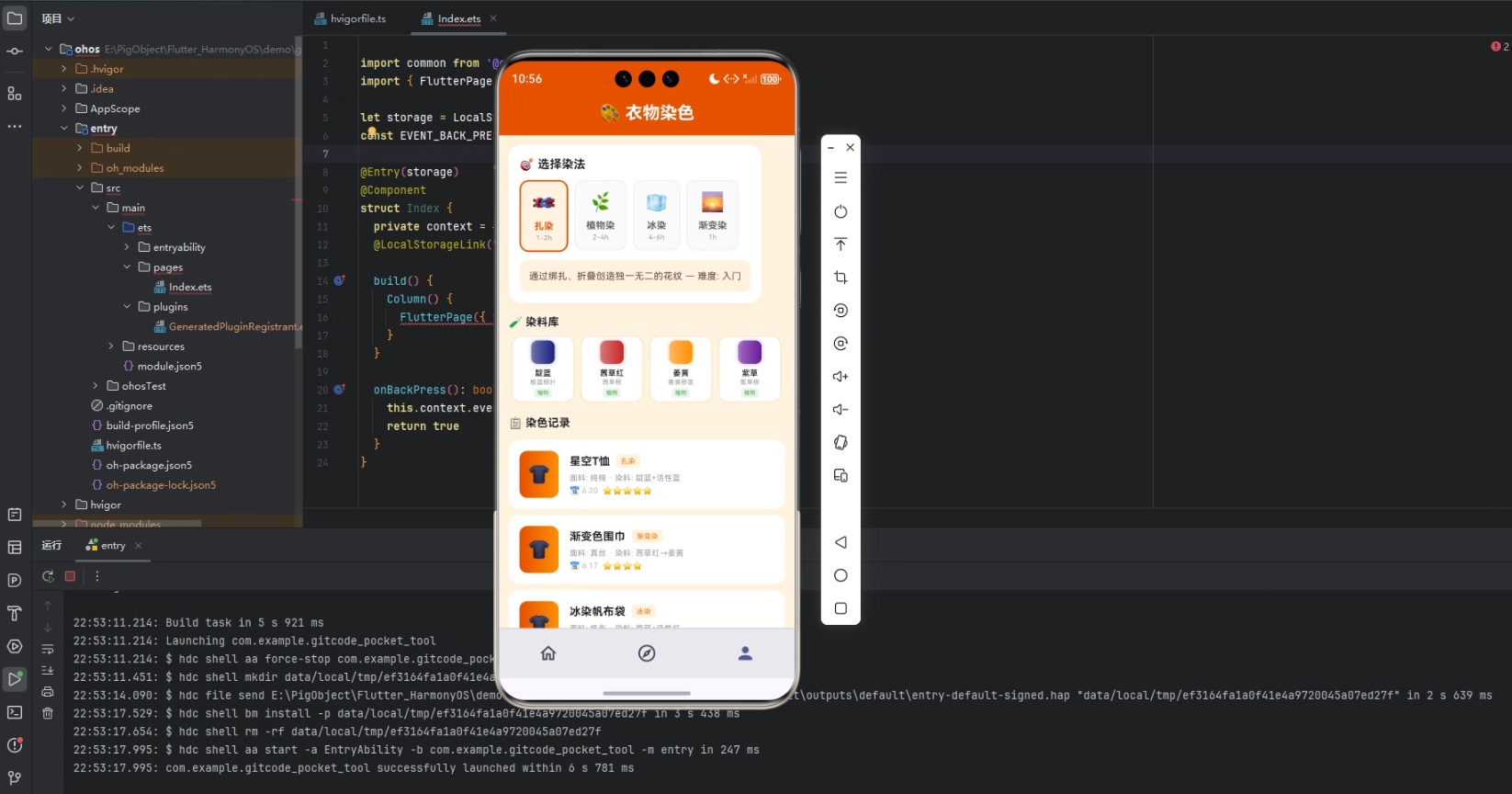
Task: Open the 项目 view dropdown
Action: [x=58, y=18]
